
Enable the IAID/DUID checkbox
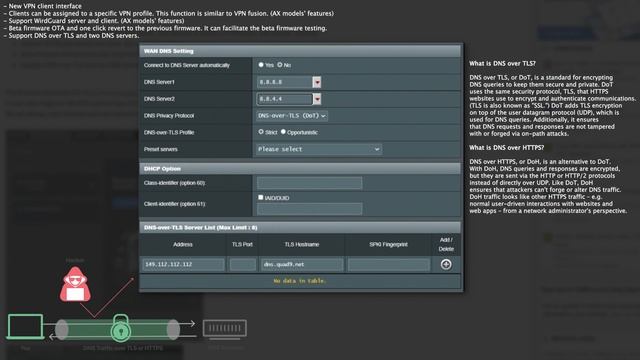(260, 198)
